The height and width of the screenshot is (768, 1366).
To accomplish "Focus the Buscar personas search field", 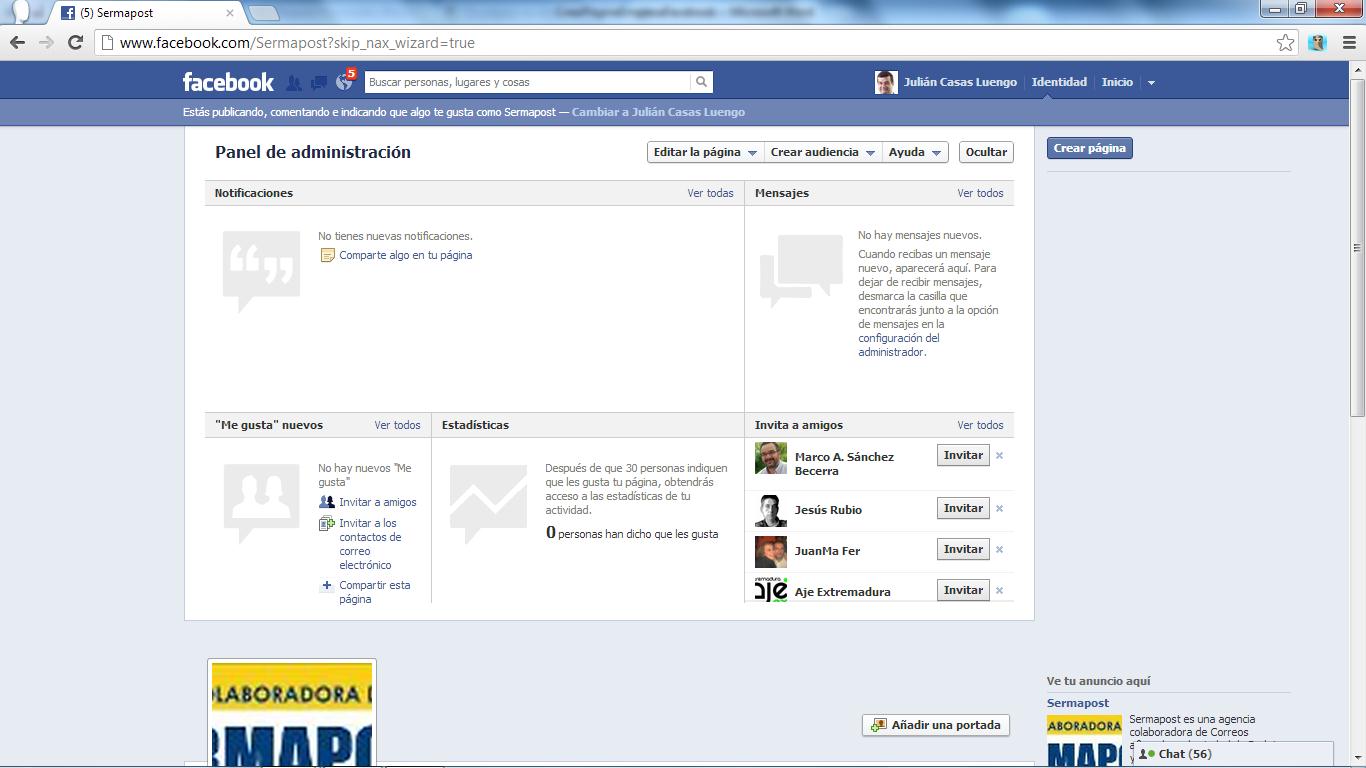I will [527, 82].
